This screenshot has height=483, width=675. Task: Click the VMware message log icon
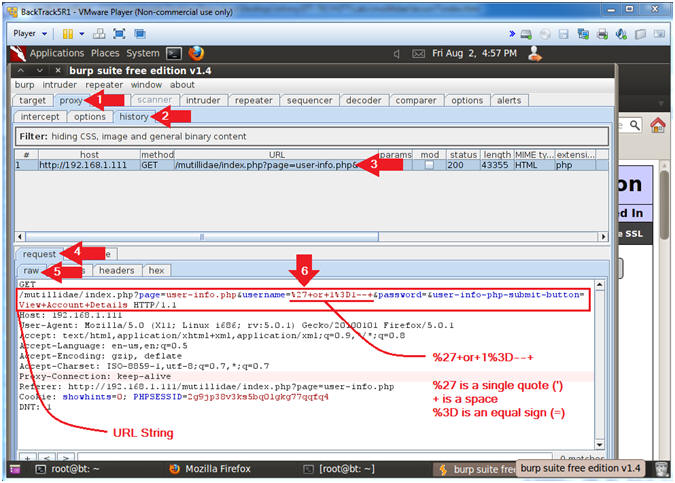(x=659, y=34)
